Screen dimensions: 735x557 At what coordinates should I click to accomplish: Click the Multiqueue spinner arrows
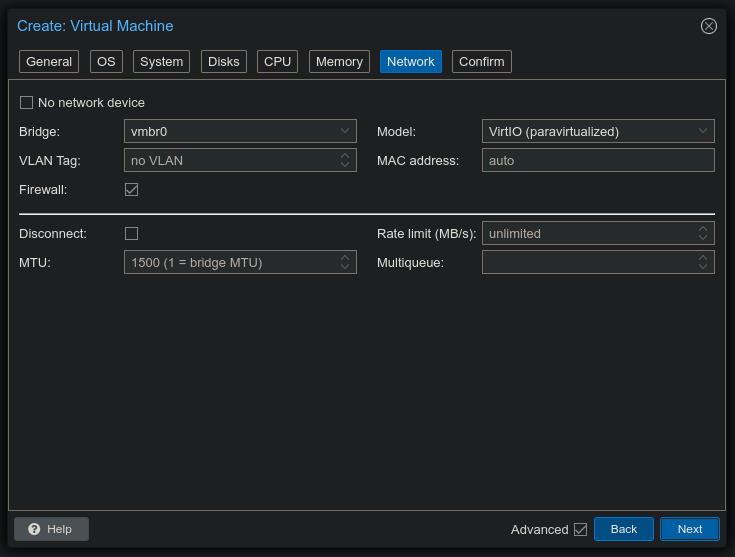coord(703,262)
